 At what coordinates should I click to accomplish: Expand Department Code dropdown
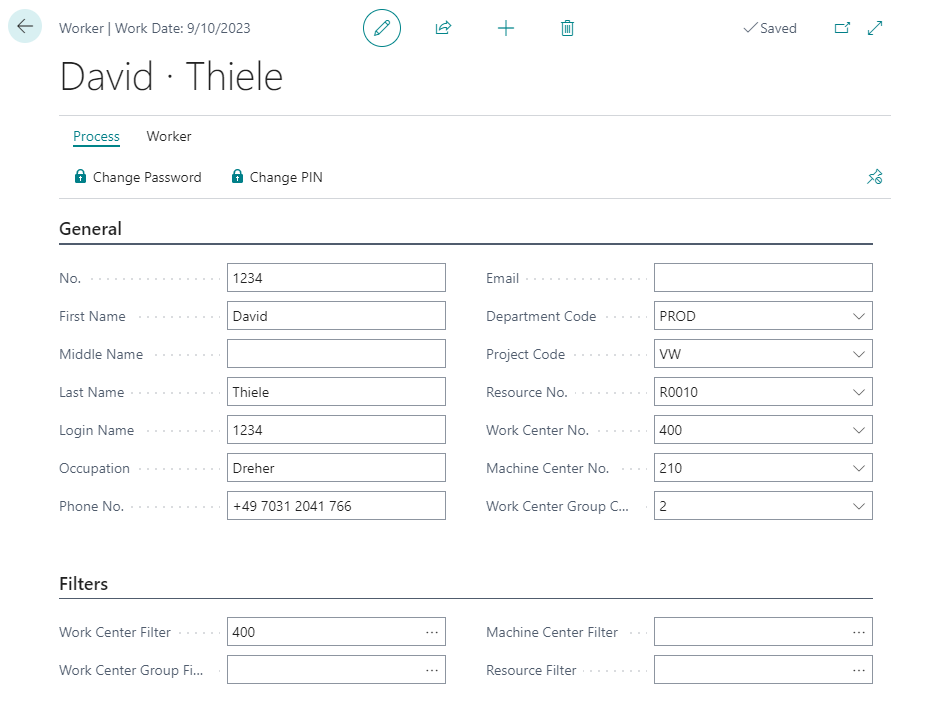pyautogui.click(x=859, y=316)
